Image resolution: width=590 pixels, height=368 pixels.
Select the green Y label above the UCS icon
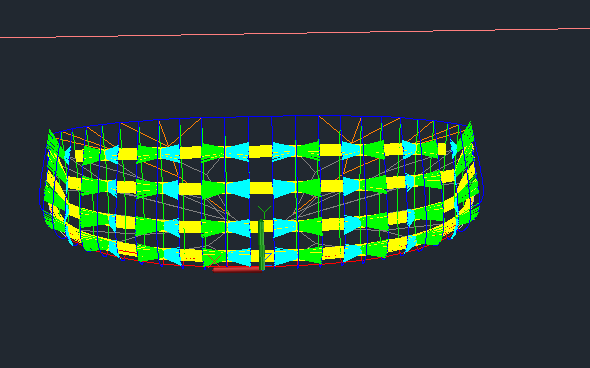[x=264, y=211]
